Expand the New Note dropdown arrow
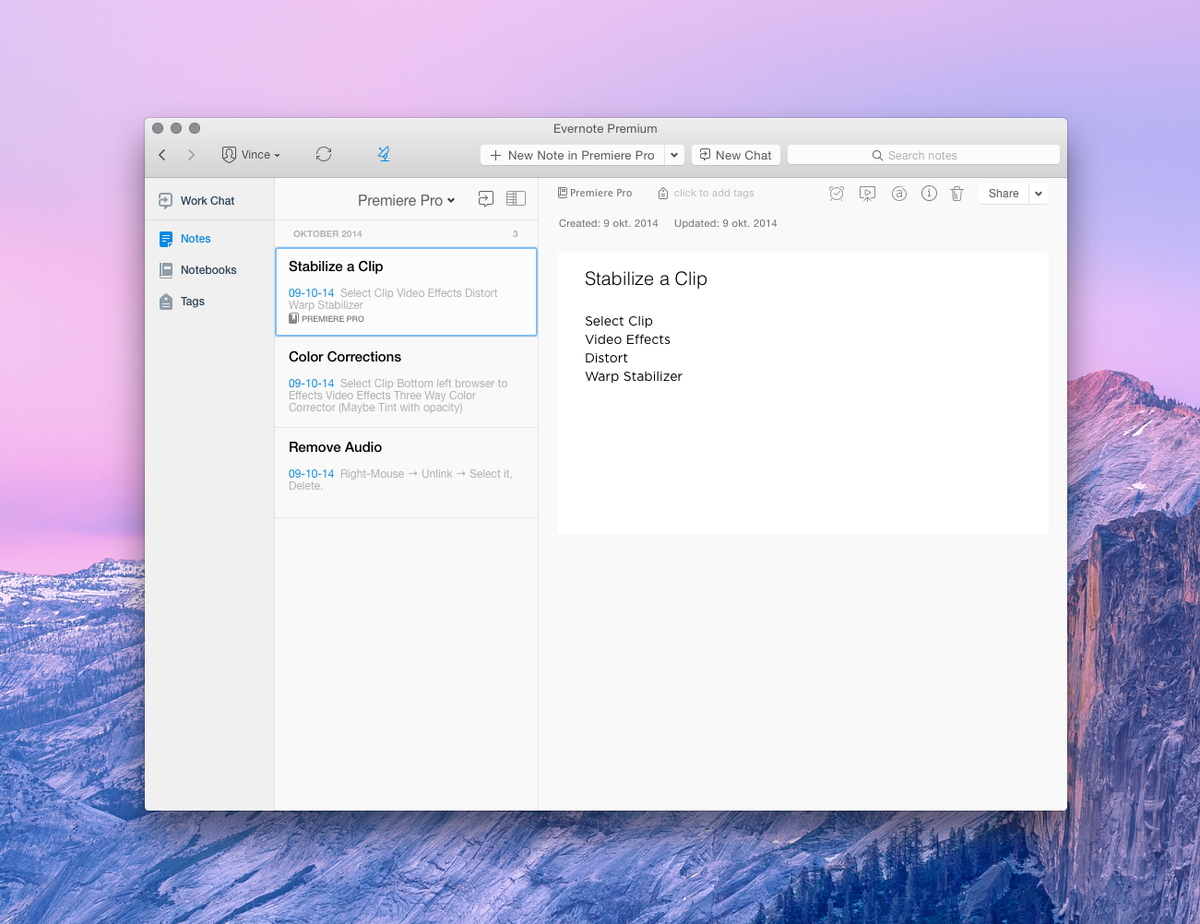Image resolution: width=1200 pixels, height=924 pixels. [x=674, y=155]
